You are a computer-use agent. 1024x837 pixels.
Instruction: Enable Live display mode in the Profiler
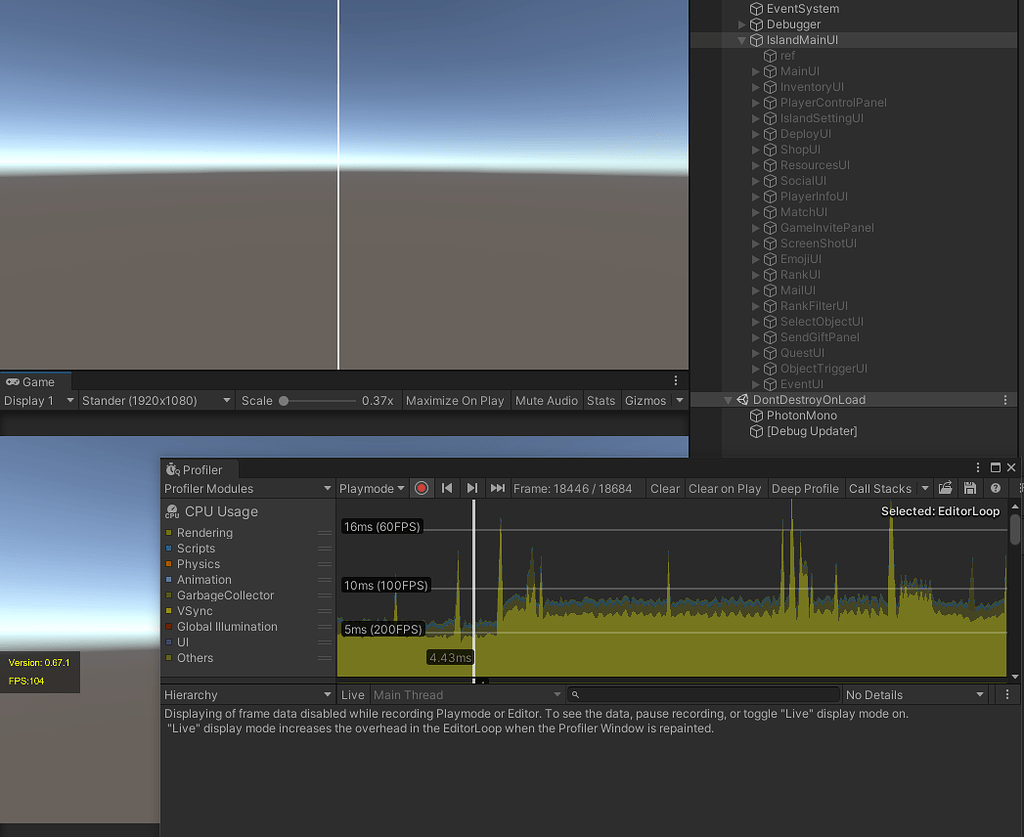[x=353, y=694]
